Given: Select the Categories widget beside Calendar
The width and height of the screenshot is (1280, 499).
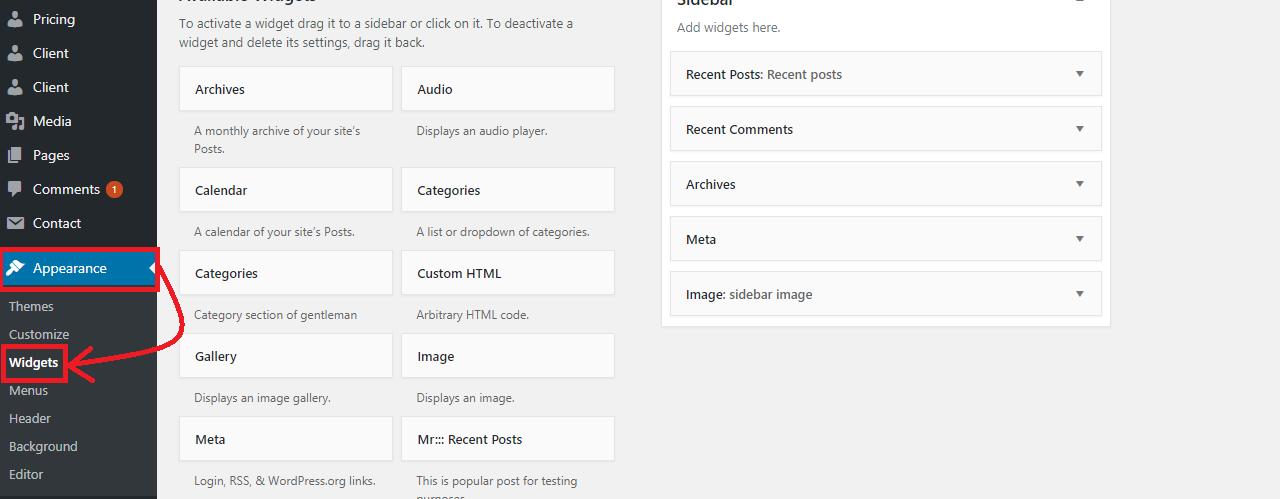Looking at the screenshot, I should (508, 190).
